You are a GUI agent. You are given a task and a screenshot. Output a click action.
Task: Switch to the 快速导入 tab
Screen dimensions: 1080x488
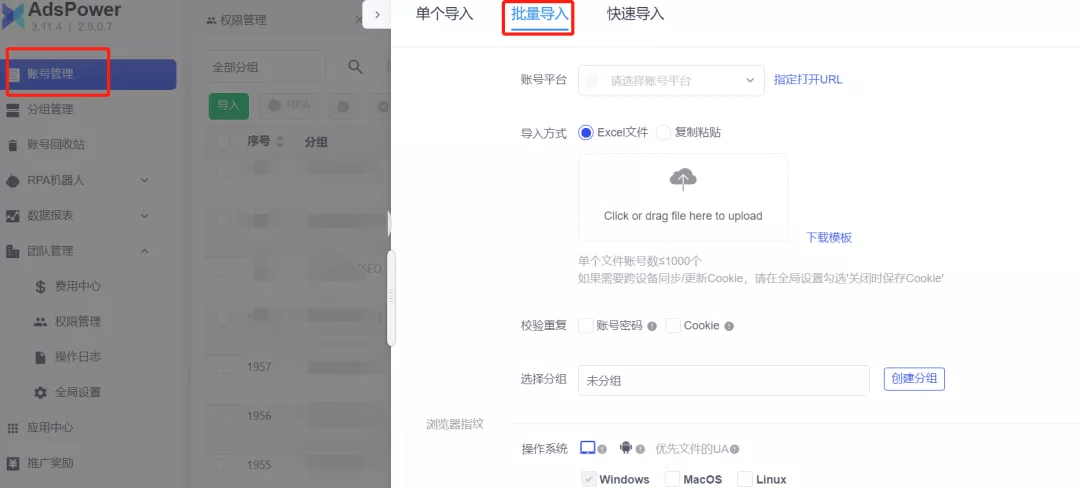[636, 14]
